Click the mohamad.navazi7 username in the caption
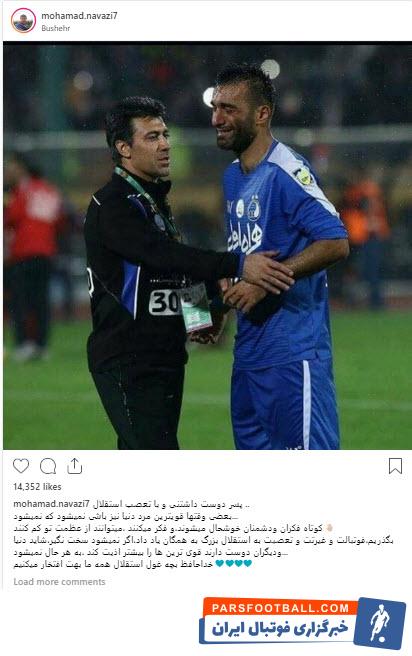 pyautogui.click(x=51, y=504)
